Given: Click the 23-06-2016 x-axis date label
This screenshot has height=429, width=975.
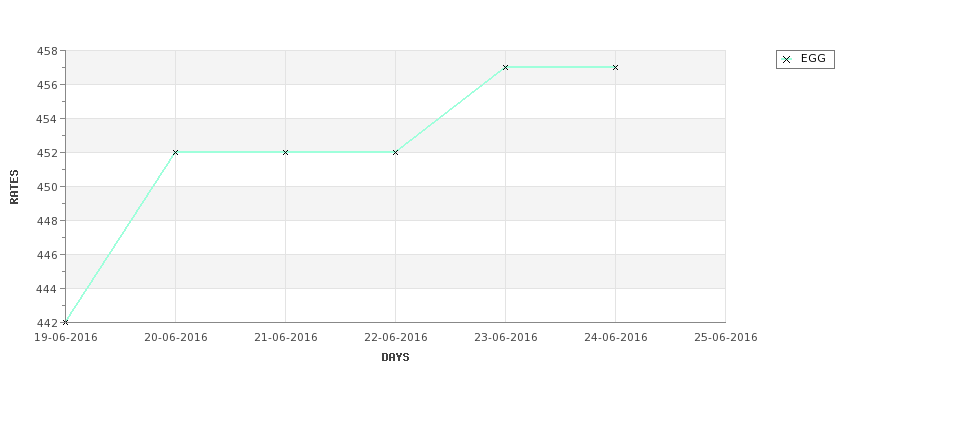Looking at the screenshot, I should [x=506, y=338].
